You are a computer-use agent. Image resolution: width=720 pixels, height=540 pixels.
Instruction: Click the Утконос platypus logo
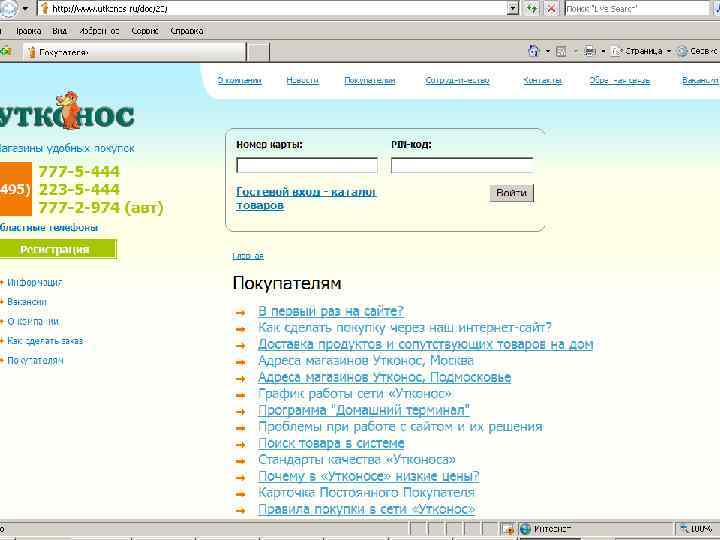point(67,111)
